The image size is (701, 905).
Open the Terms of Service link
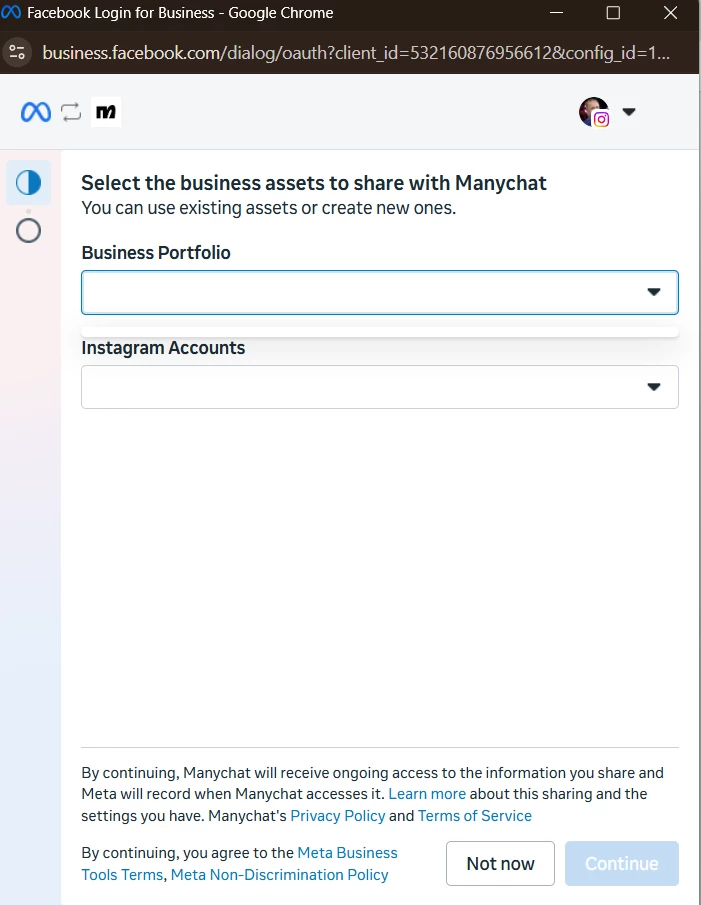coord(475,816)
